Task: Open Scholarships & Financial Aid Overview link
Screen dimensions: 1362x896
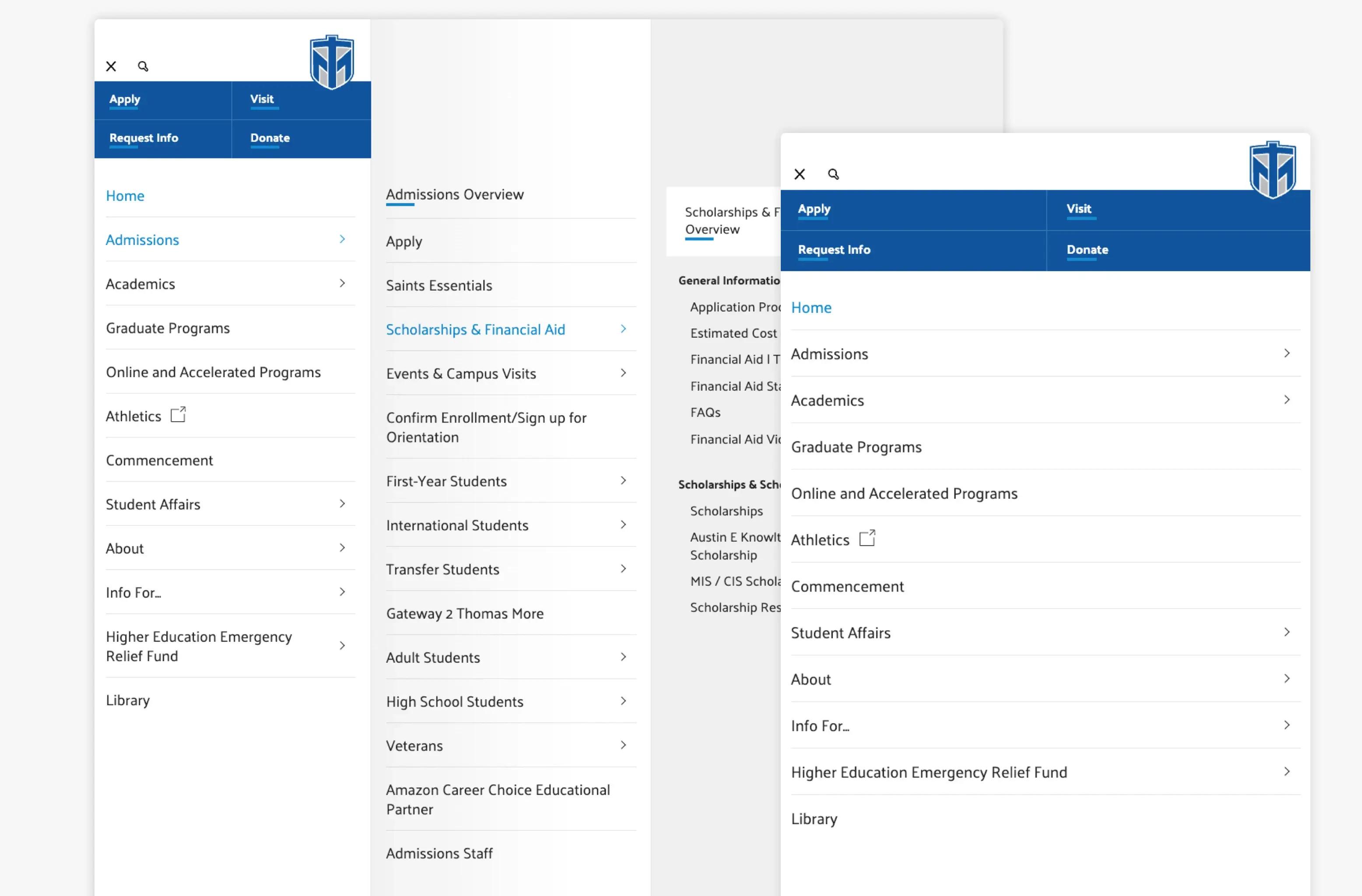Action: [733, 221]
